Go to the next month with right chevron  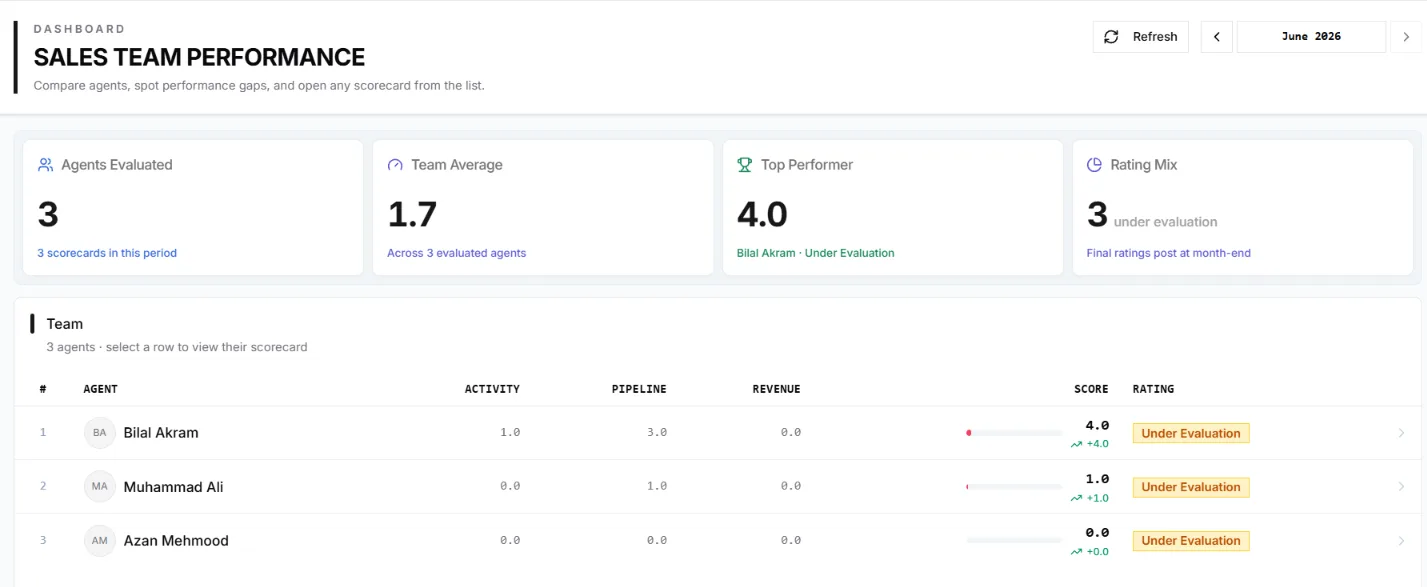click(x=1406, y=37)
